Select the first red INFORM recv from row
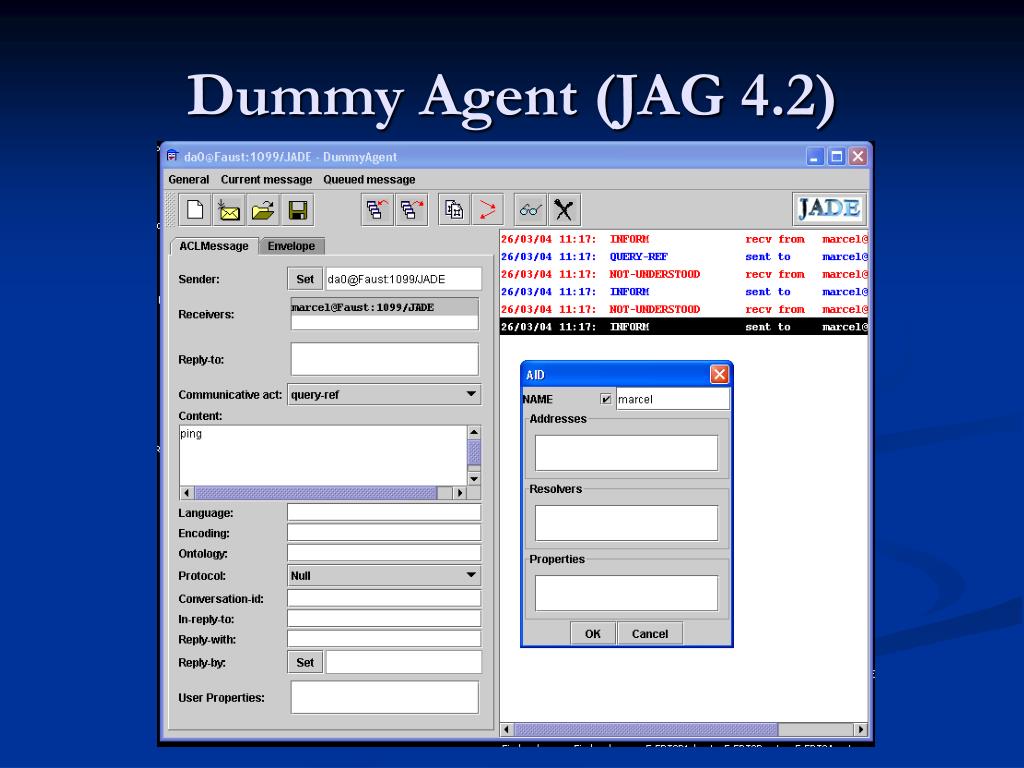The height and width of the screenshot is (768, 1024). click(x=684, y=239)
